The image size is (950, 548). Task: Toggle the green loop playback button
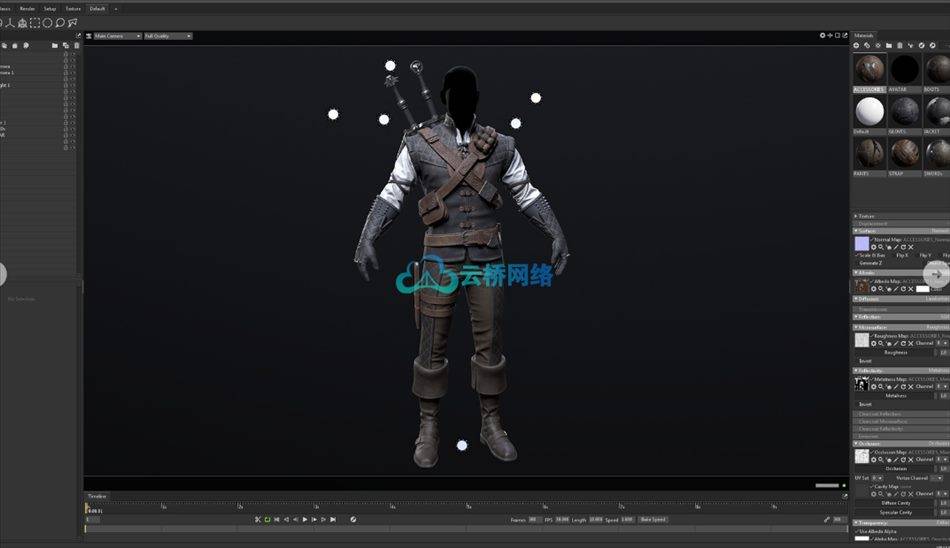click(267, 520)
